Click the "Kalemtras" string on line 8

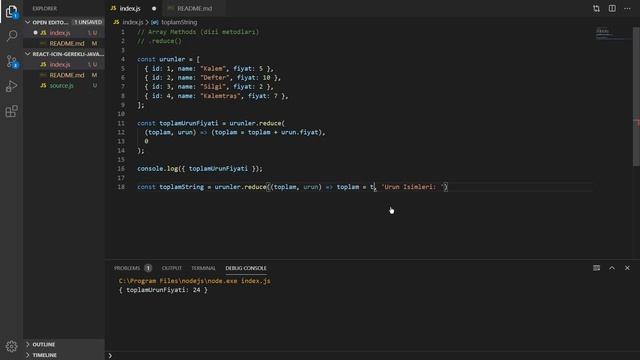pyautogui.click(x=220, y=96)
